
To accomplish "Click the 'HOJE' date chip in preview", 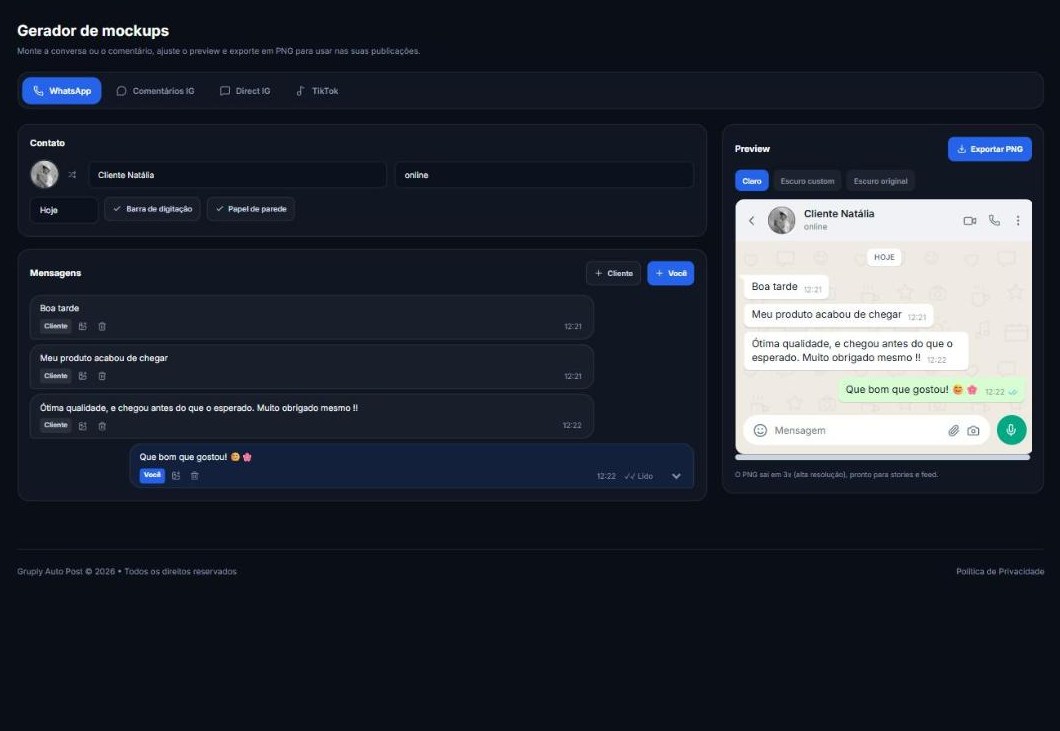I will click(x=884, y=257).
